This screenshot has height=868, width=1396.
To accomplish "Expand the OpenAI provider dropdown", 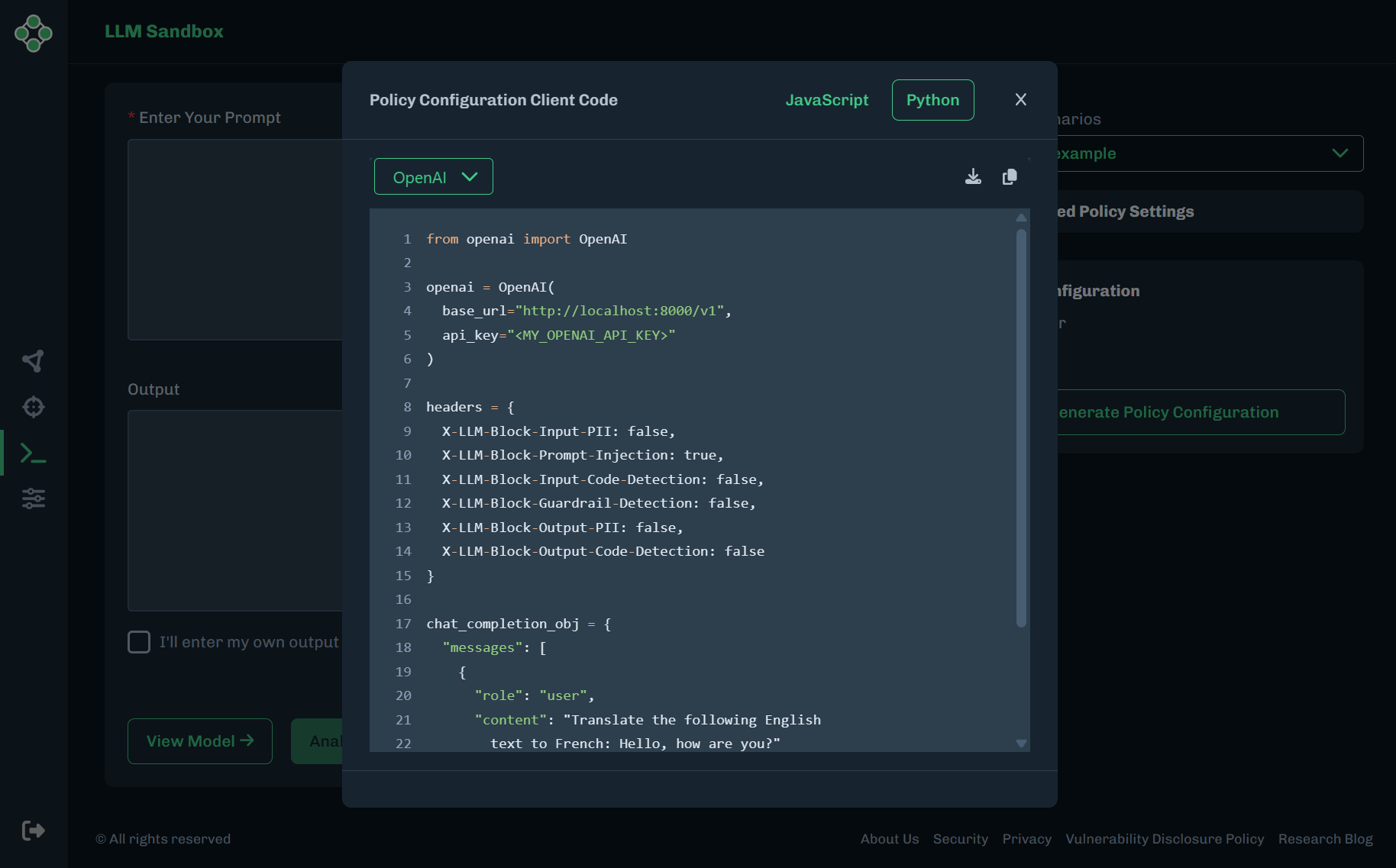I will click(x=434, y=177).
